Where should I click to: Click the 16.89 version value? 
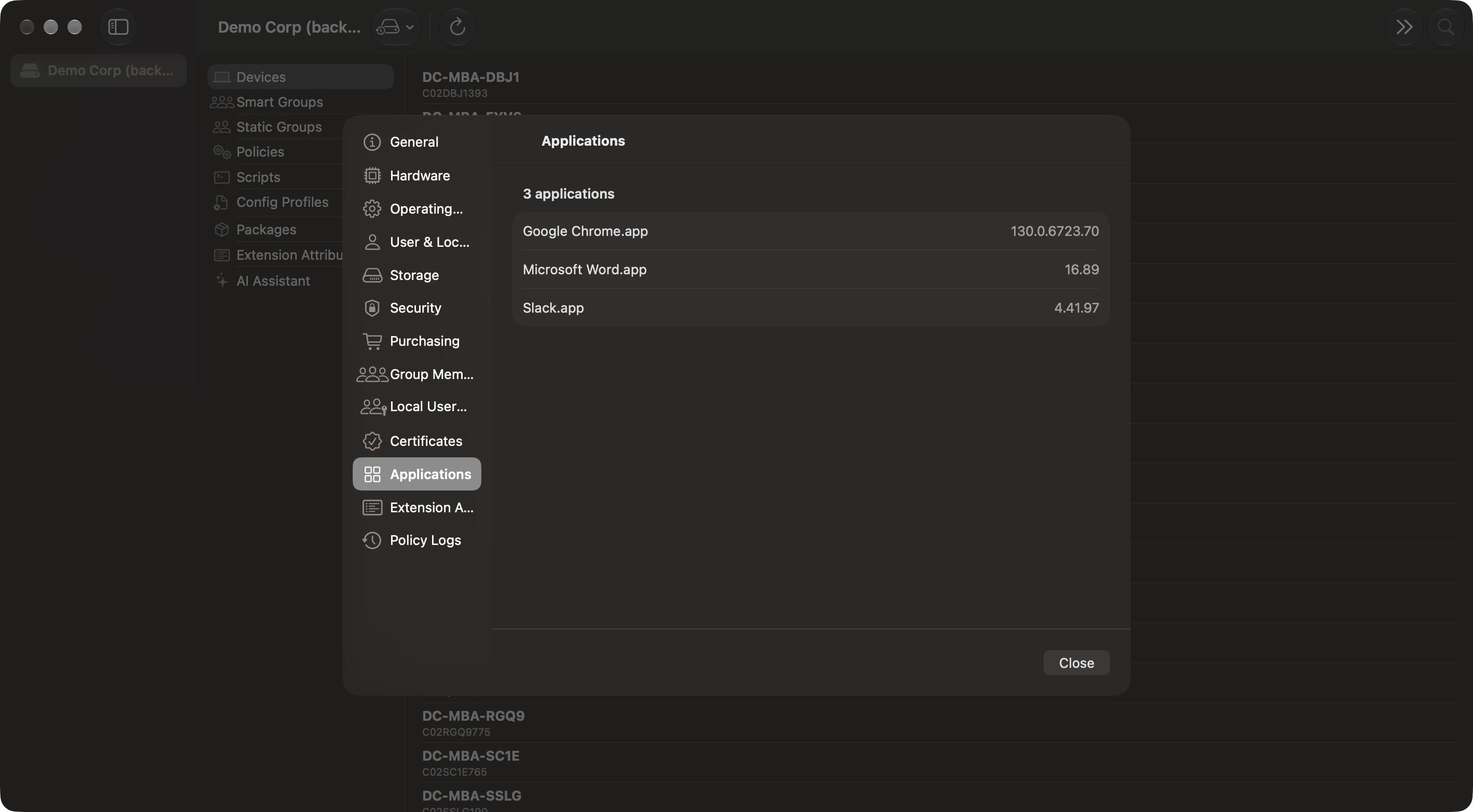pyautogui.click(x=1081, y=269)
